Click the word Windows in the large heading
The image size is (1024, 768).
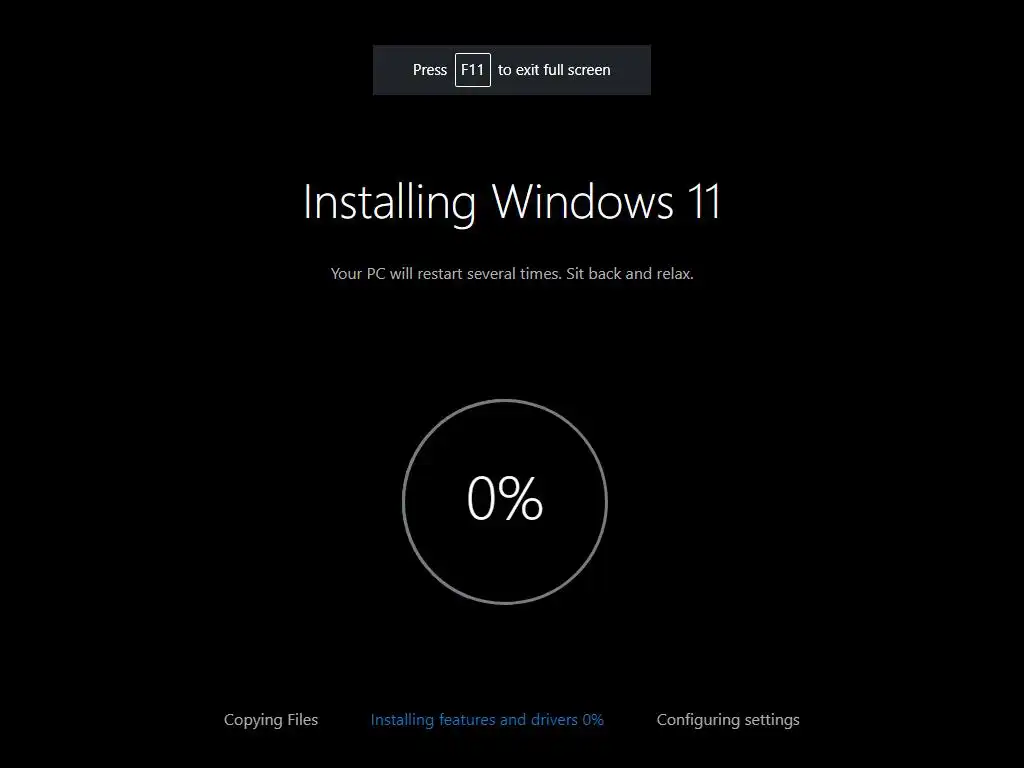tap(583, 202)
